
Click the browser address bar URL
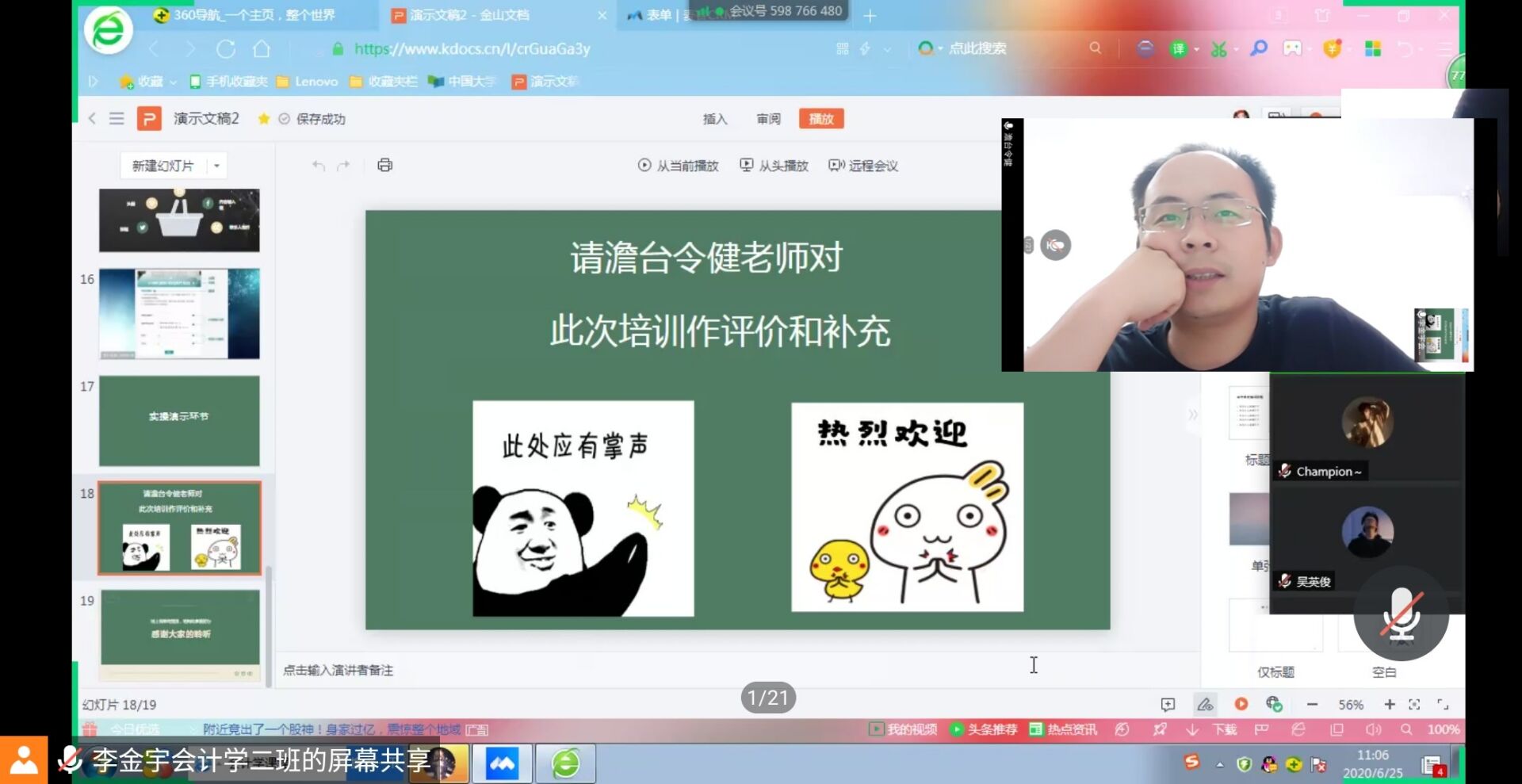472,49
